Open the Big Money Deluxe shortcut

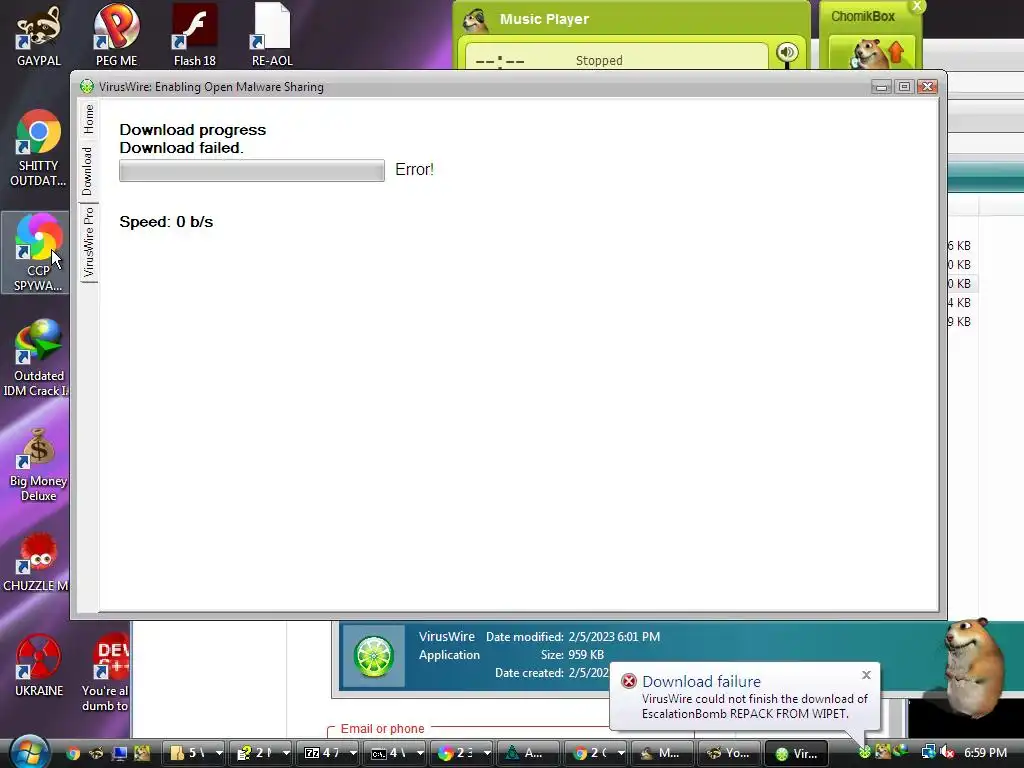pyautogui.click(x=38, y=464)
